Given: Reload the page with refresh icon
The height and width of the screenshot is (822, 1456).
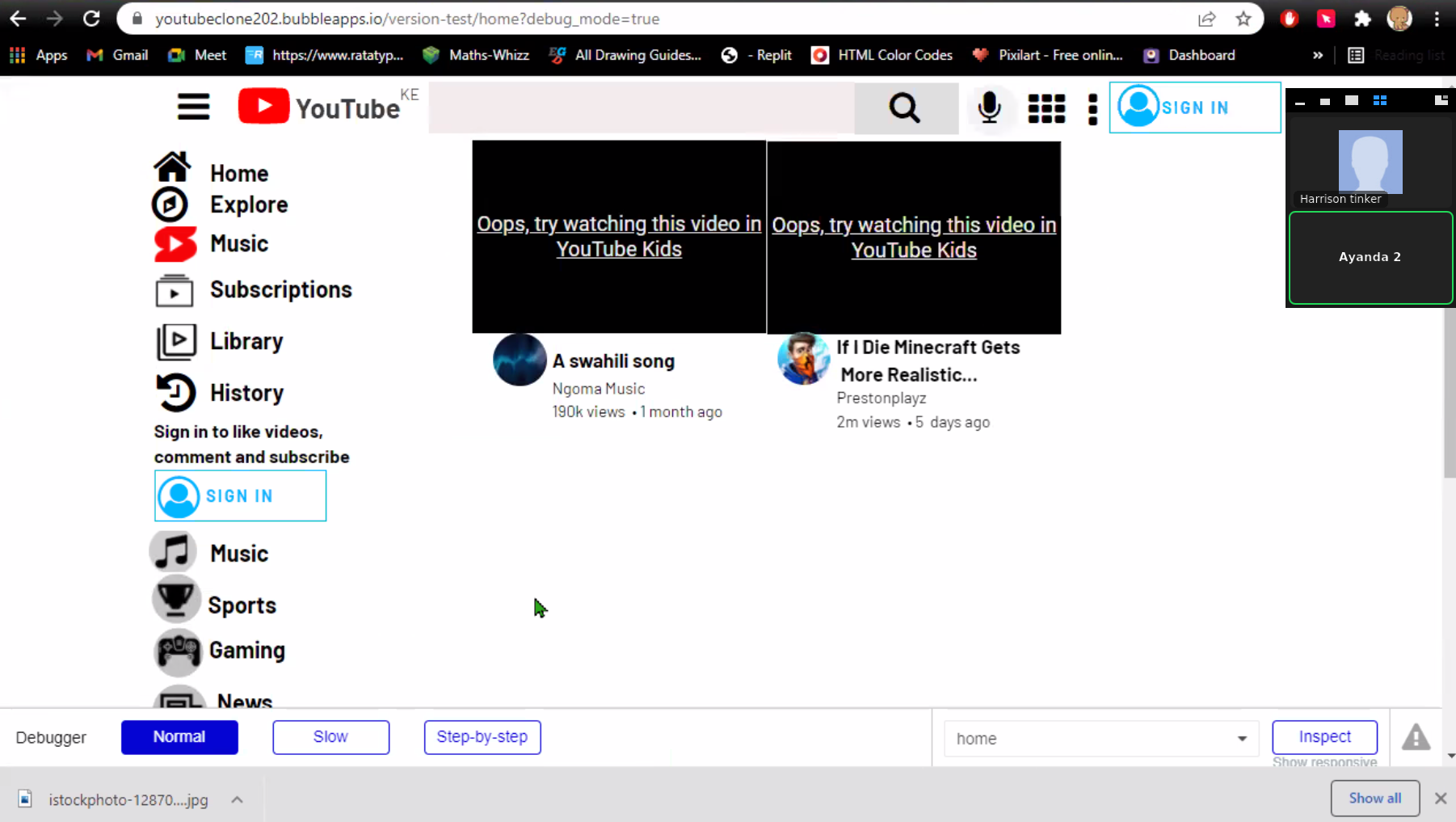Looking at the screenshot, I should (91, 18).
